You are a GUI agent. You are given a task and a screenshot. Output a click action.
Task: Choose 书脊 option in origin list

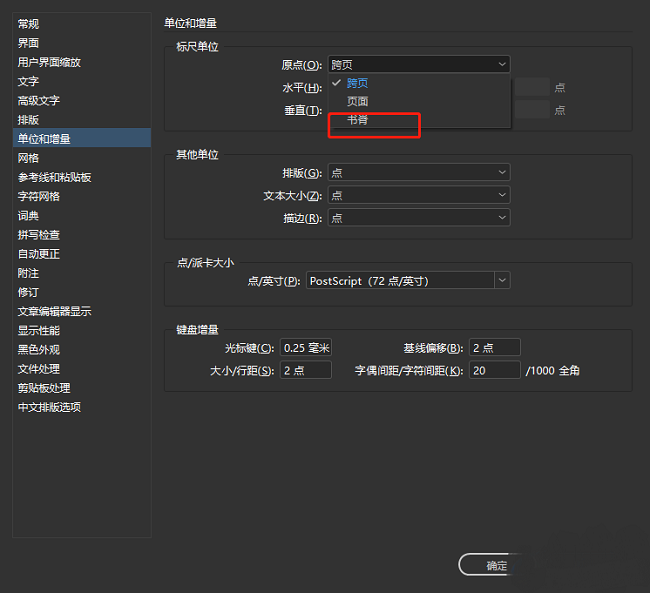[419, 120]
